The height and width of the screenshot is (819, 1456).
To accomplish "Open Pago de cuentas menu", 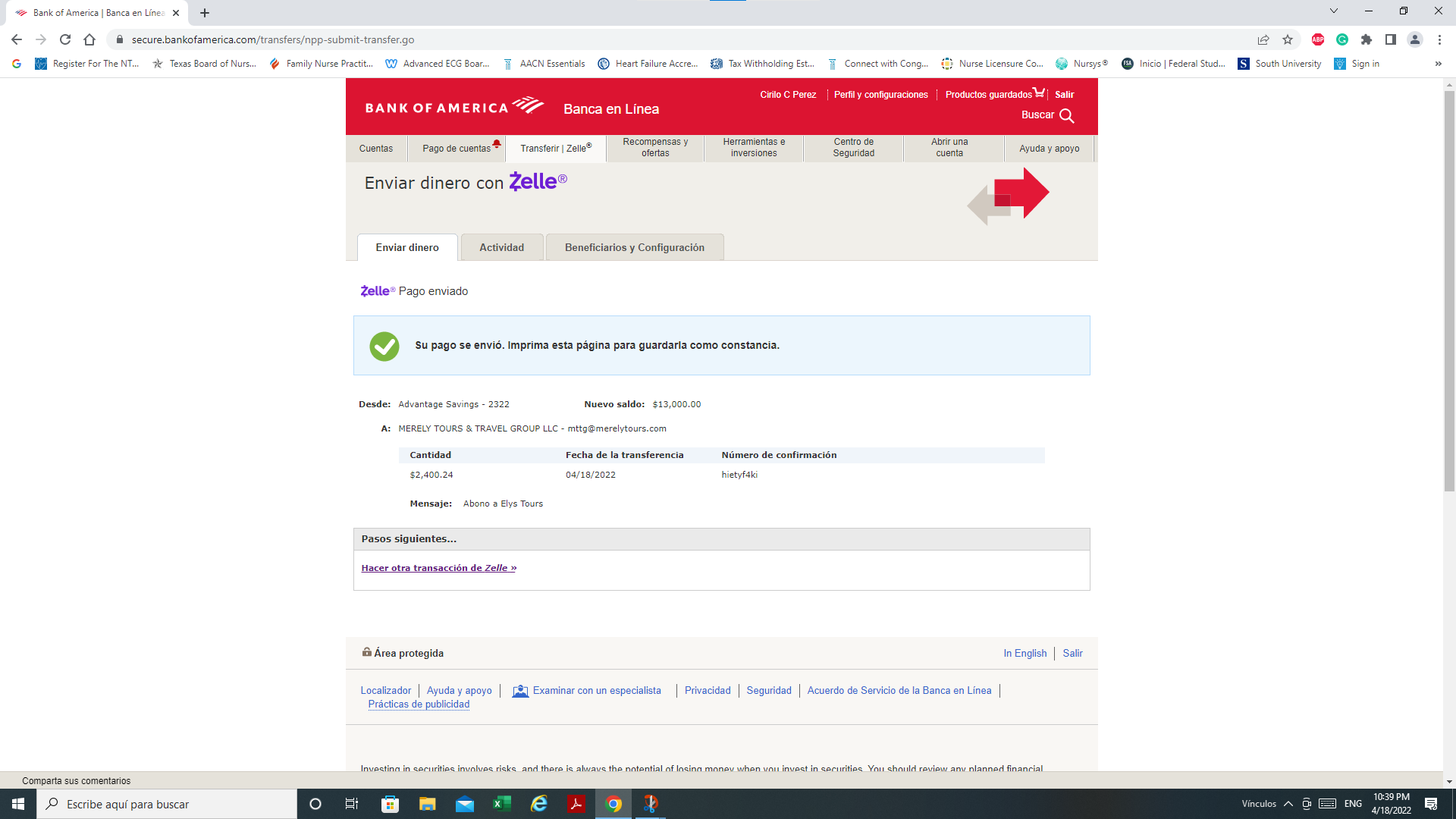I will click(x=457, y=149).
